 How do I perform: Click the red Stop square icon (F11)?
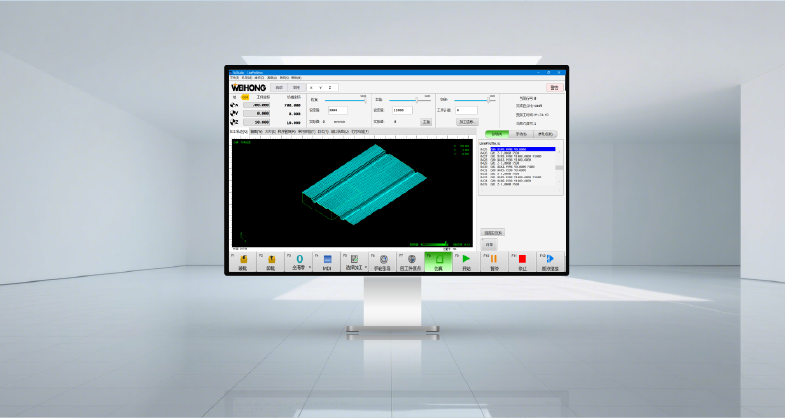pyautogui.click(x=522, y=259)
